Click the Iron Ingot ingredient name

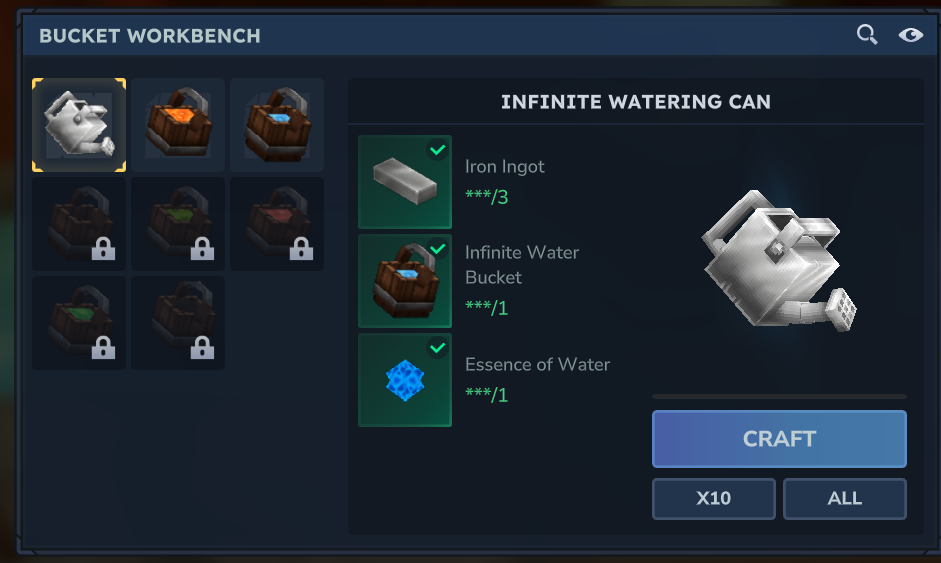click(x=505, y=167)
